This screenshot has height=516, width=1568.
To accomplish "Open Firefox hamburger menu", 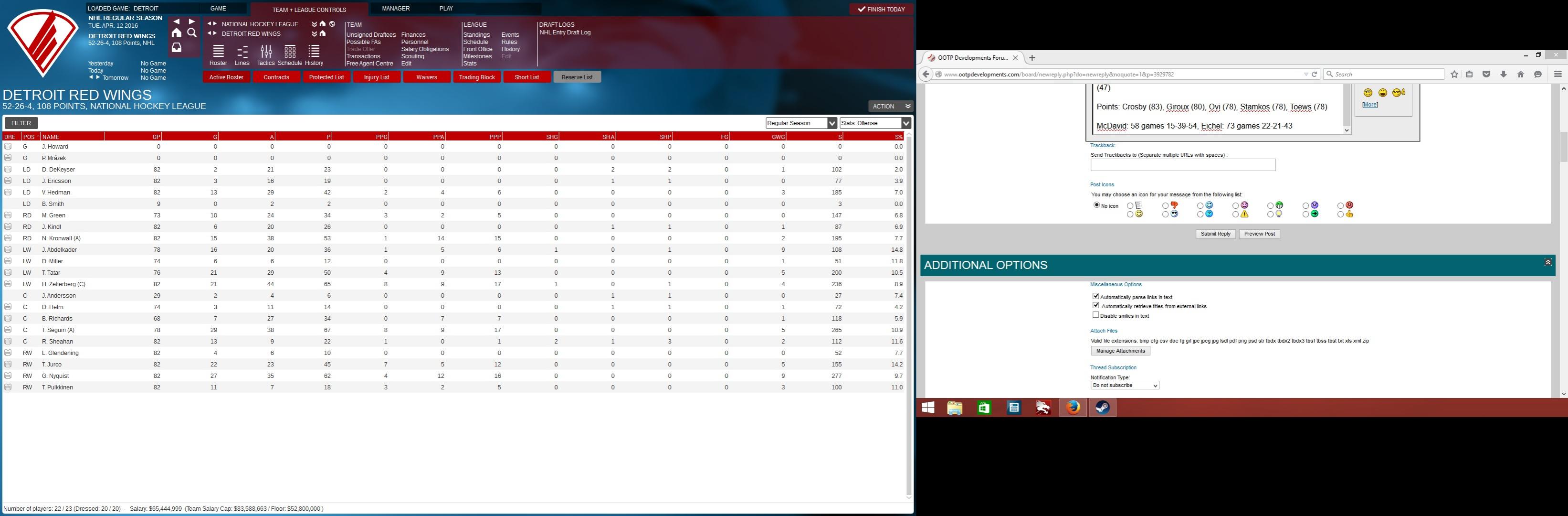I will point(1557,75).
